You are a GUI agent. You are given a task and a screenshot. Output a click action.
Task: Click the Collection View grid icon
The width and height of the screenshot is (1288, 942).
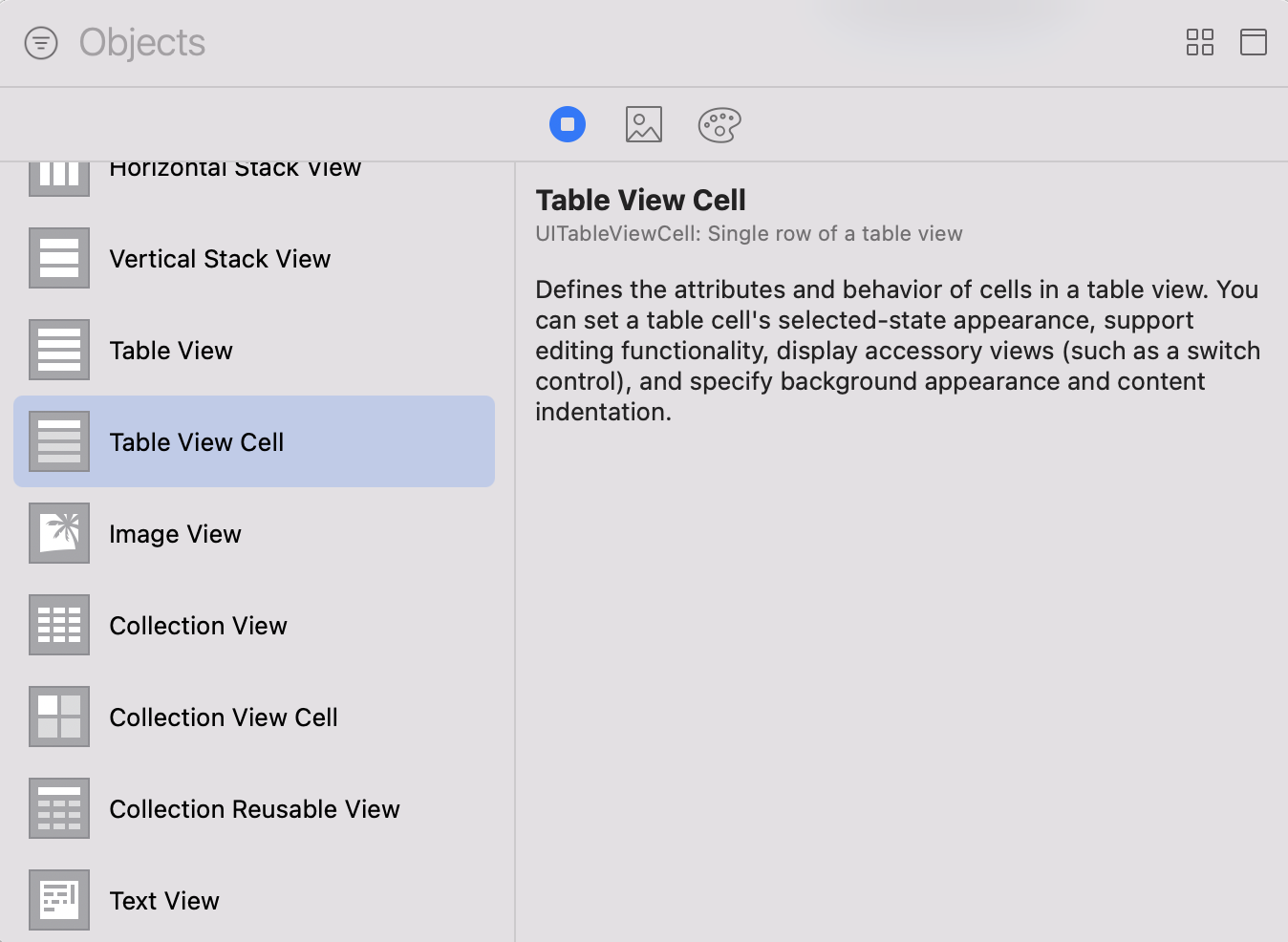[x=59, y=625]
